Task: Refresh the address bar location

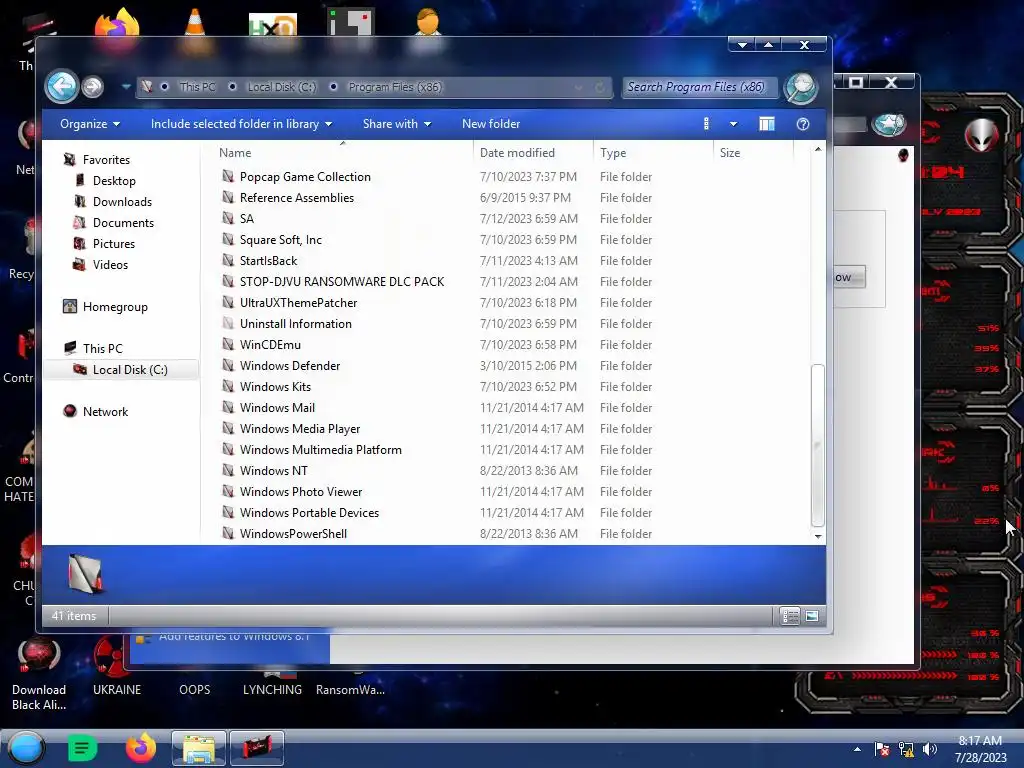Action: [x=600, y=87]
